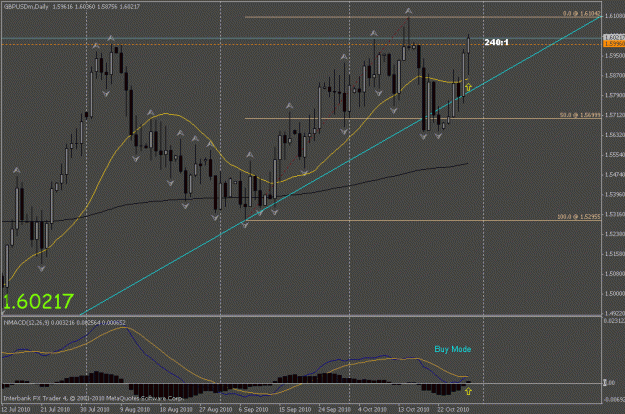Viewport: 625px width, 414px height.
Task: Click the 4 Oct 2010 date label
Action: pyautogui.click(x=372, y=409)
